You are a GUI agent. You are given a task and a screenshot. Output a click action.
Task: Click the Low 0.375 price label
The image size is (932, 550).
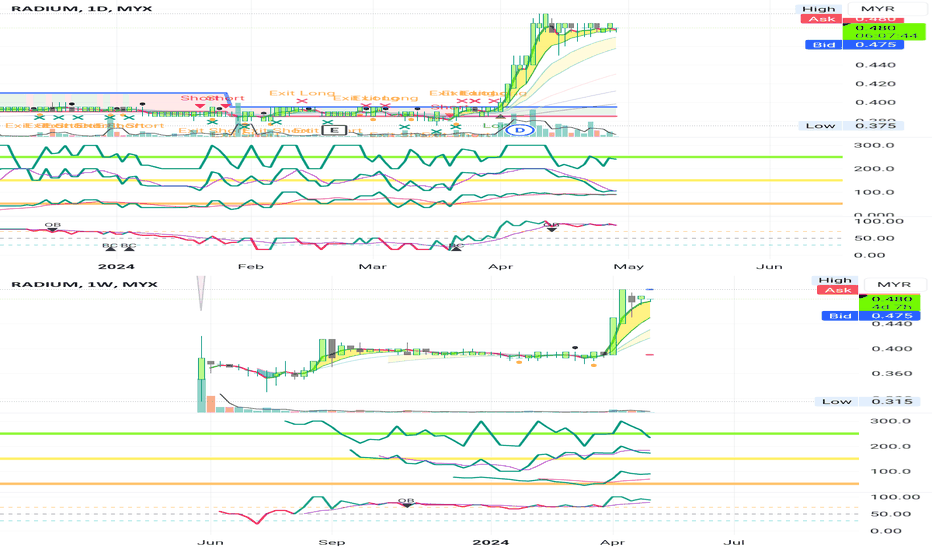[x=851, y=125]
